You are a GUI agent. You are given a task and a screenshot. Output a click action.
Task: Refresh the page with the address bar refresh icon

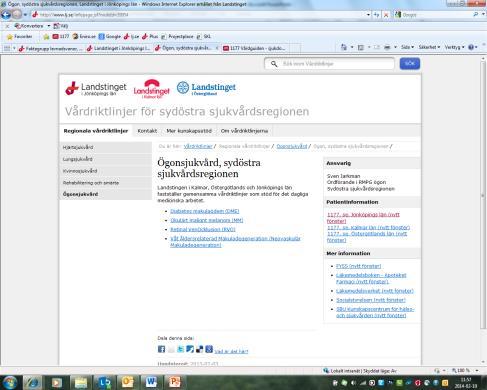pyautogui.click(x=376, y=15)
